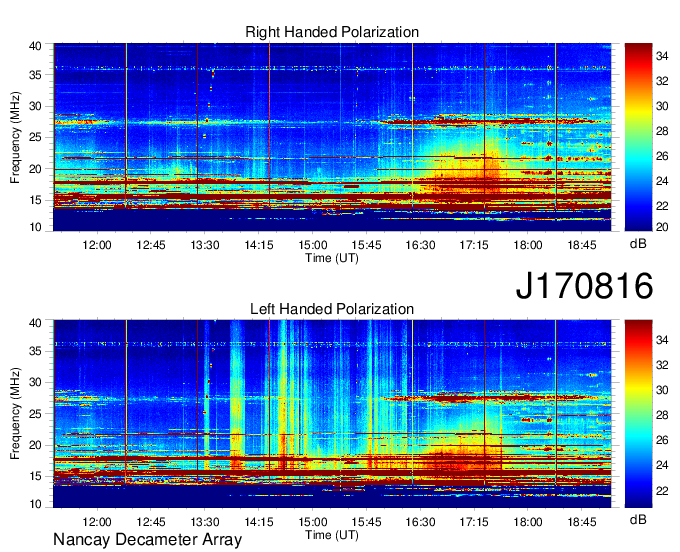
Task: Click the "40" frequency tick on the bottom plot
Action: tap(35, 323)
